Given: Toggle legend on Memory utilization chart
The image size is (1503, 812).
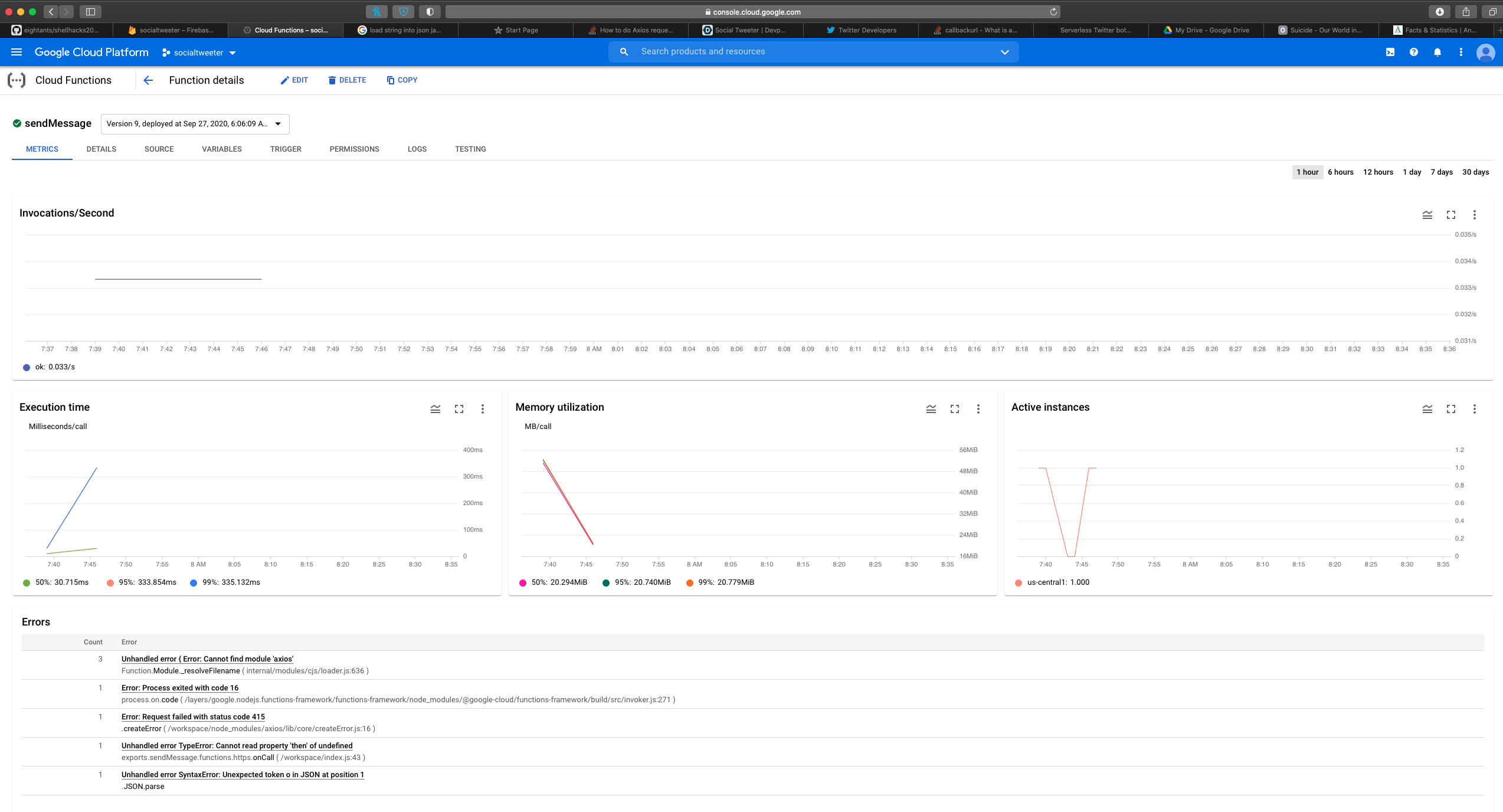Looking at the screenshot, I should pyautogui.click(x=931, y=409).
